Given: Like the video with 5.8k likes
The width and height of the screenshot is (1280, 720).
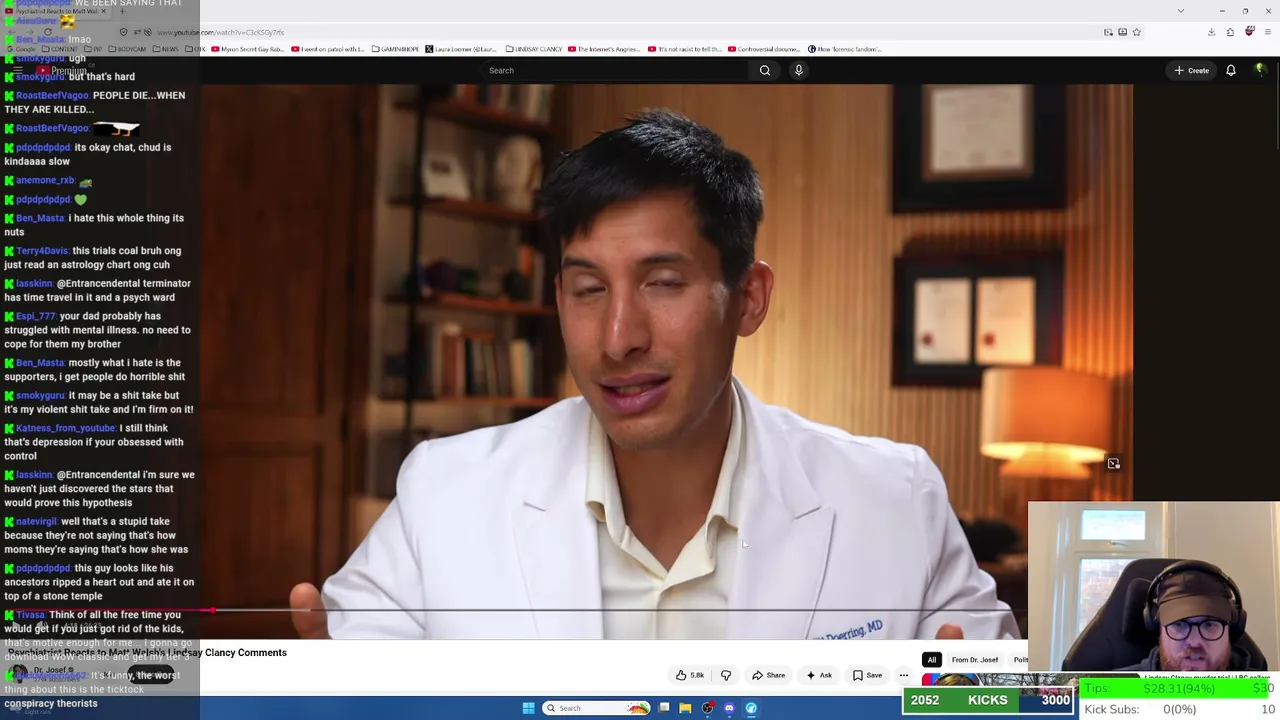Looking at the screenshot, I should [690, 675].
